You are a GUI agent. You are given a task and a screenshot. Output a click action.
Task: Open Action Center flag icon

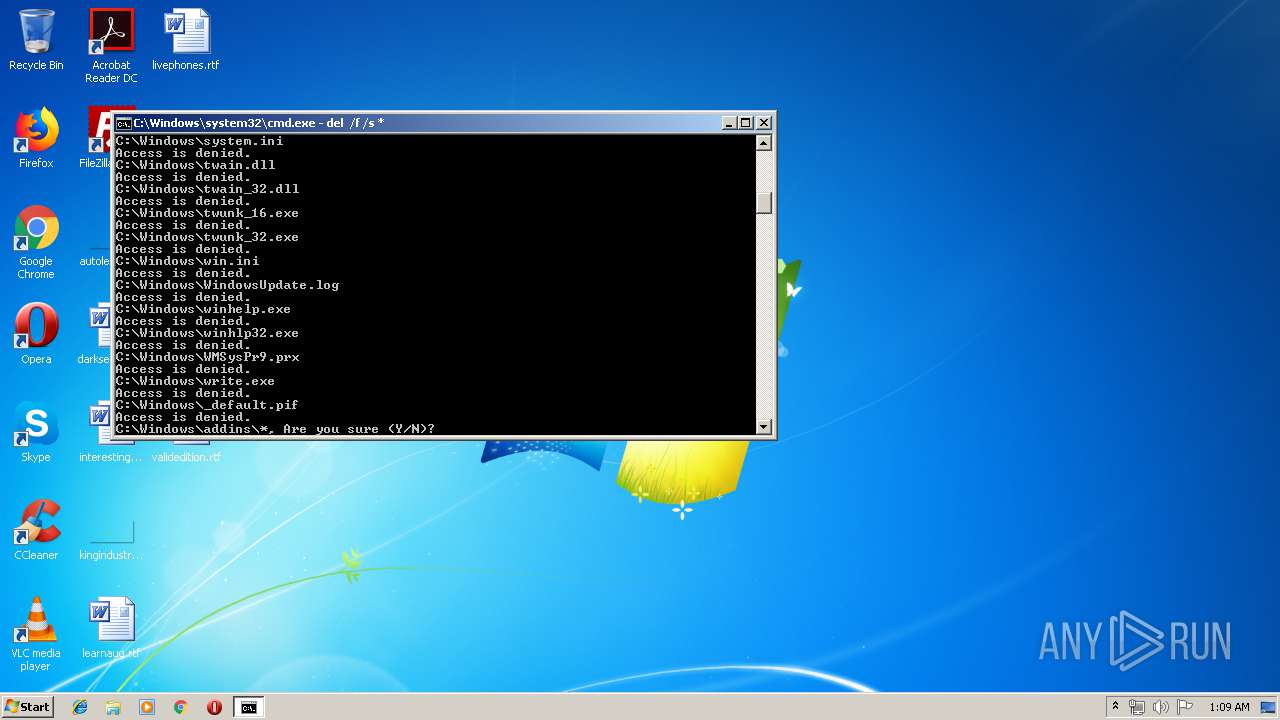tap(1185, 707)
